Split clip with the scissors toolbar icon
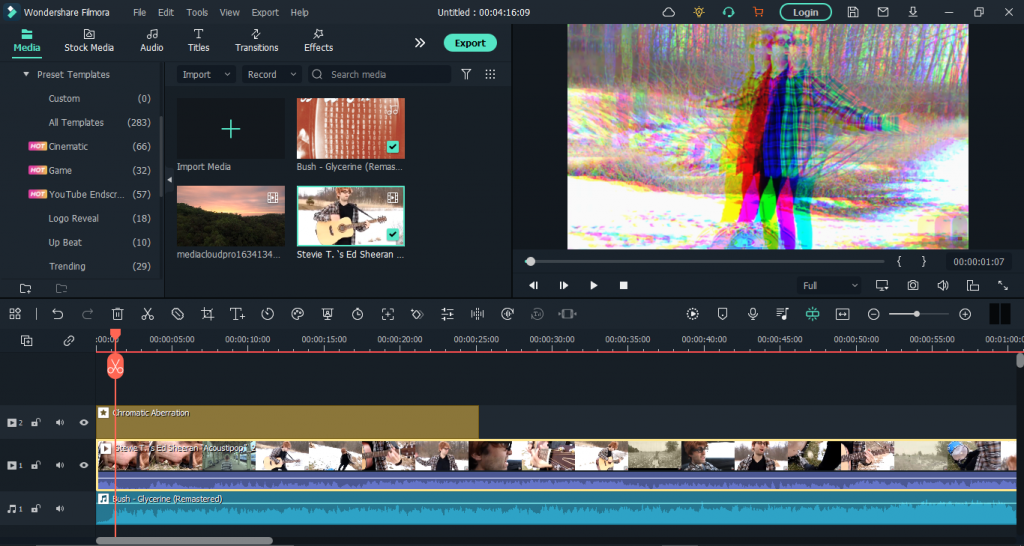Screen dimensions: 1024x546 pyautogui.click(x=148, y=314)
